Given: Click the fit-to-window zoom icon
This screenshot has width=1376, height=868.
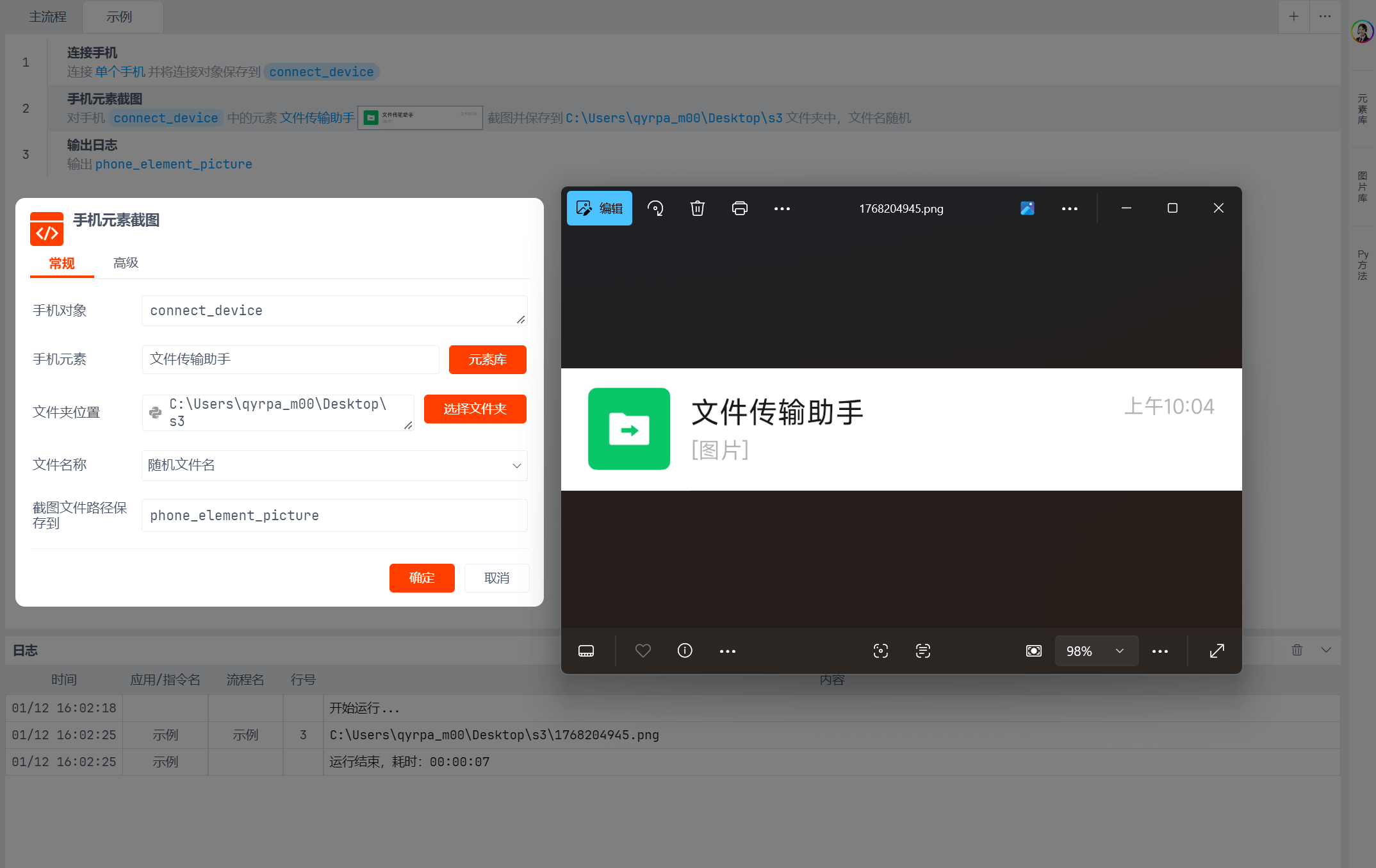Looking at the screenshot, I should [x=1034, y=651].
